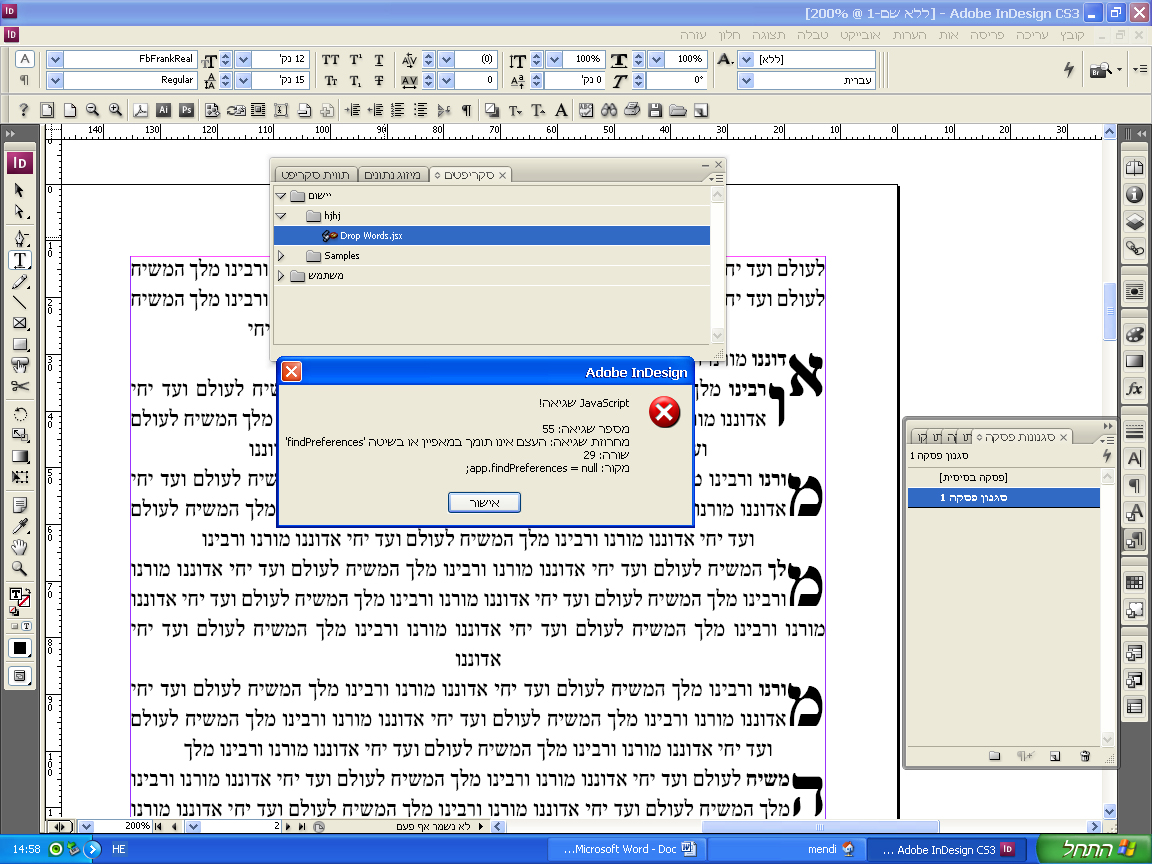Select the Eyedropper tool

(20, 526)
